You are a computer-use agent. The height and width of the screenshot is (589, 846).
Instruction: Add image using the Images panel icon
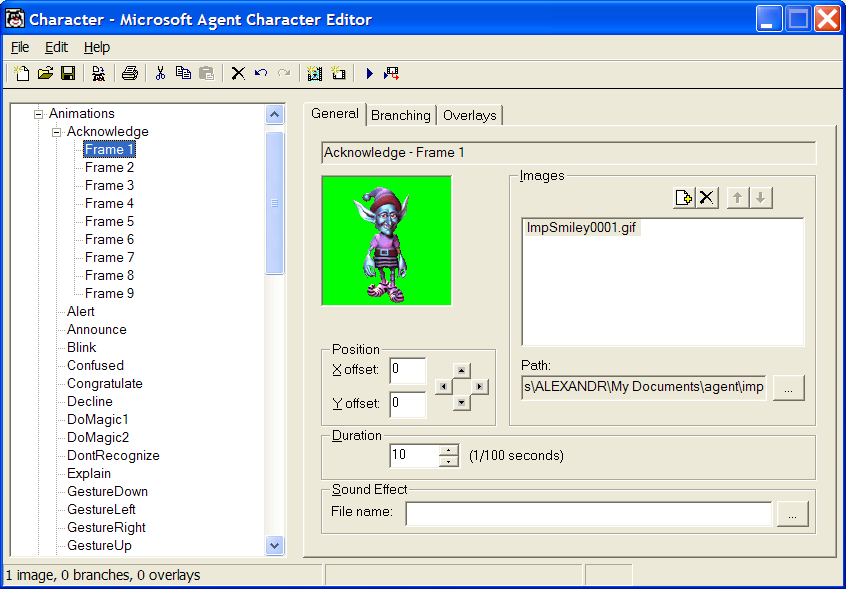(684, 198)
